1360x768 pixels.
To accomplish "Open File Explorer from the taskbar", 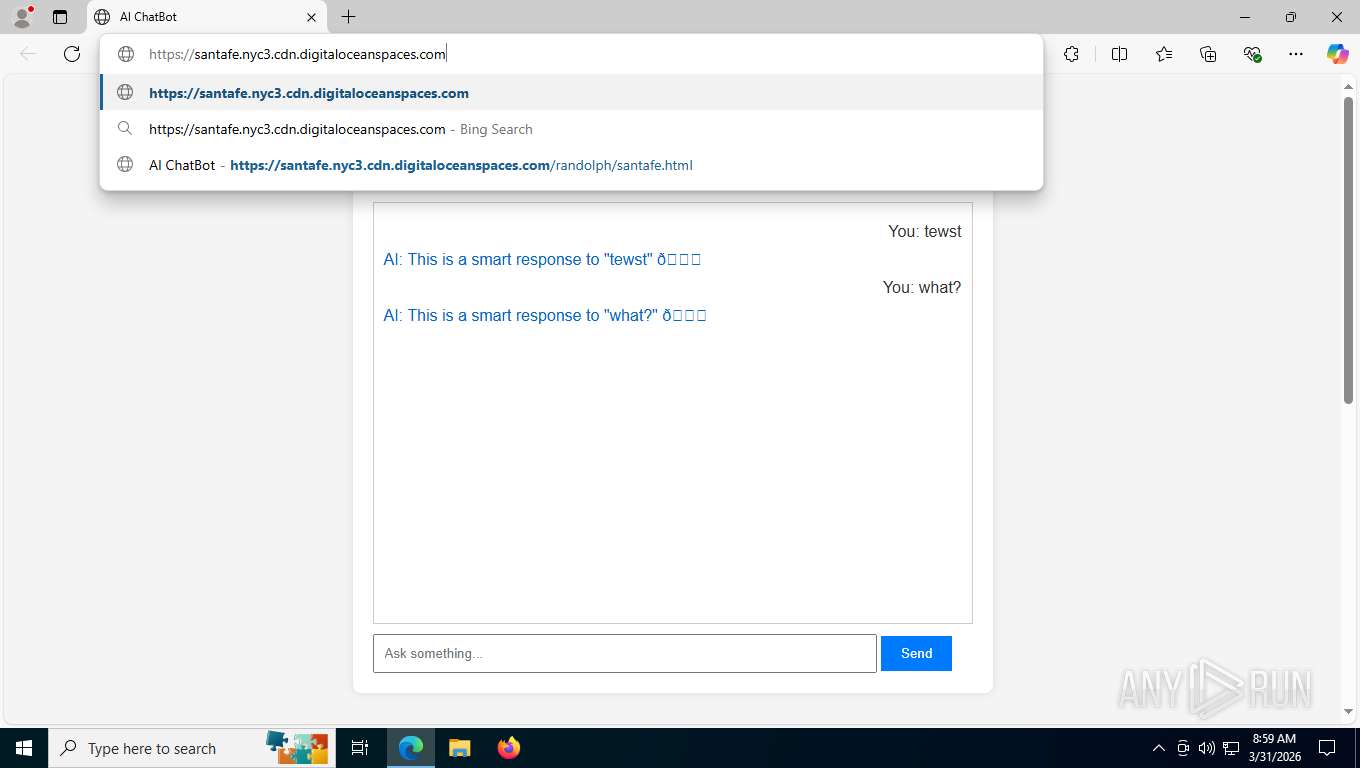I will 459,748.
